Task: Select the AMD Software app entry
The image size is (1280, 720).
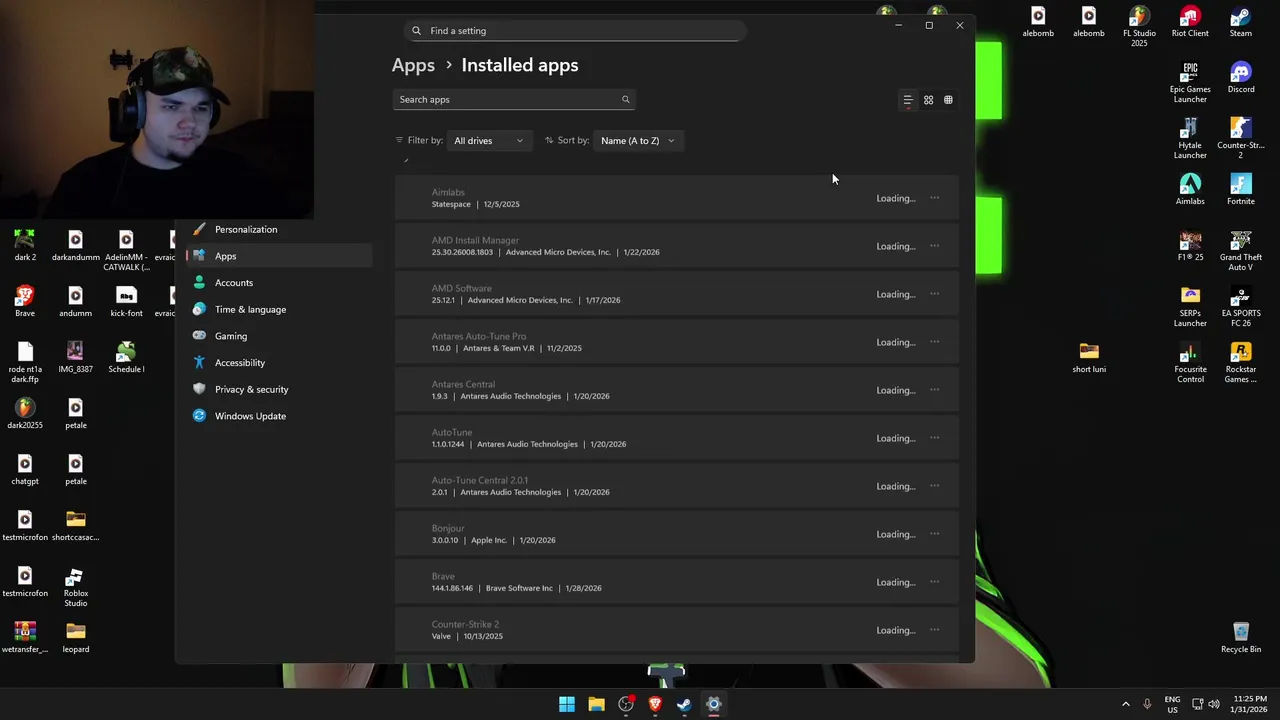Action: pos(676,294)
